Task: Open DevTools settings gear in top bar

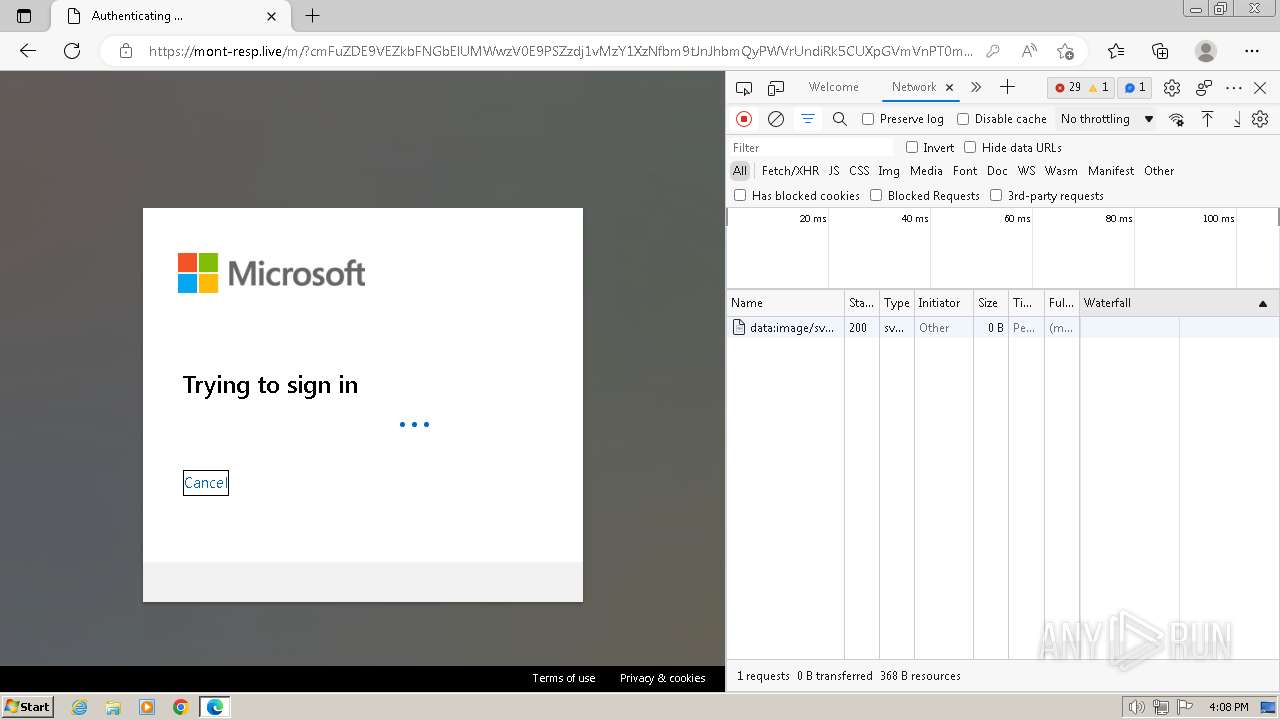Action: (1172, 88)
